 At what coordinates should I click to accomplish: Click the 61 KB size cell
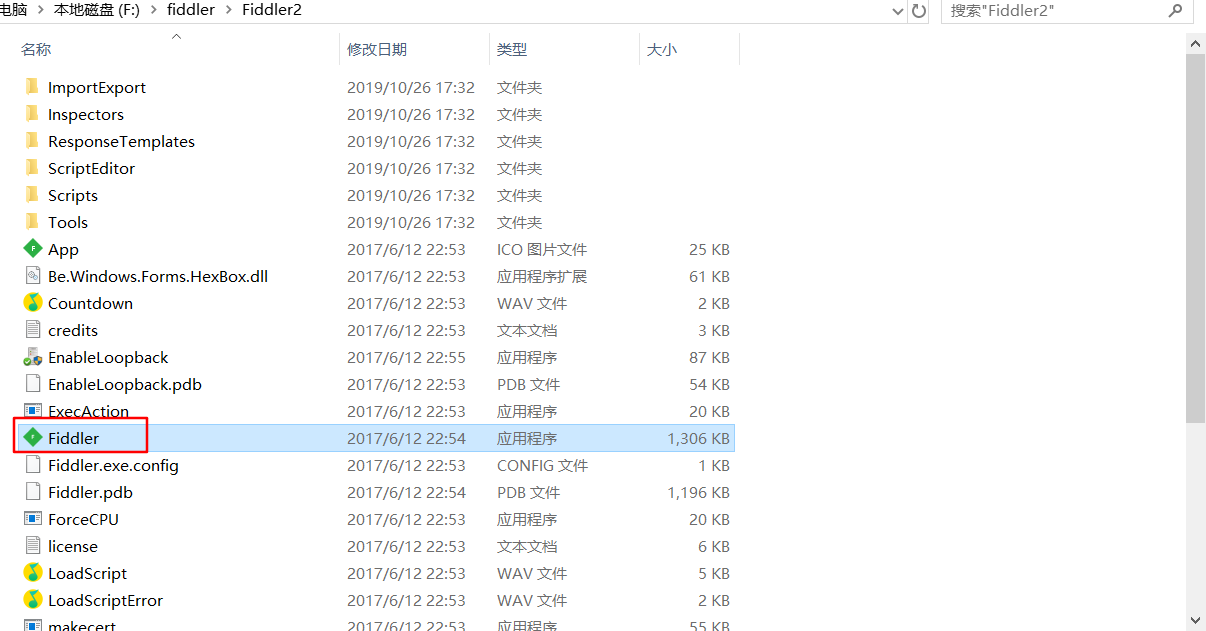tap(710, 277)
